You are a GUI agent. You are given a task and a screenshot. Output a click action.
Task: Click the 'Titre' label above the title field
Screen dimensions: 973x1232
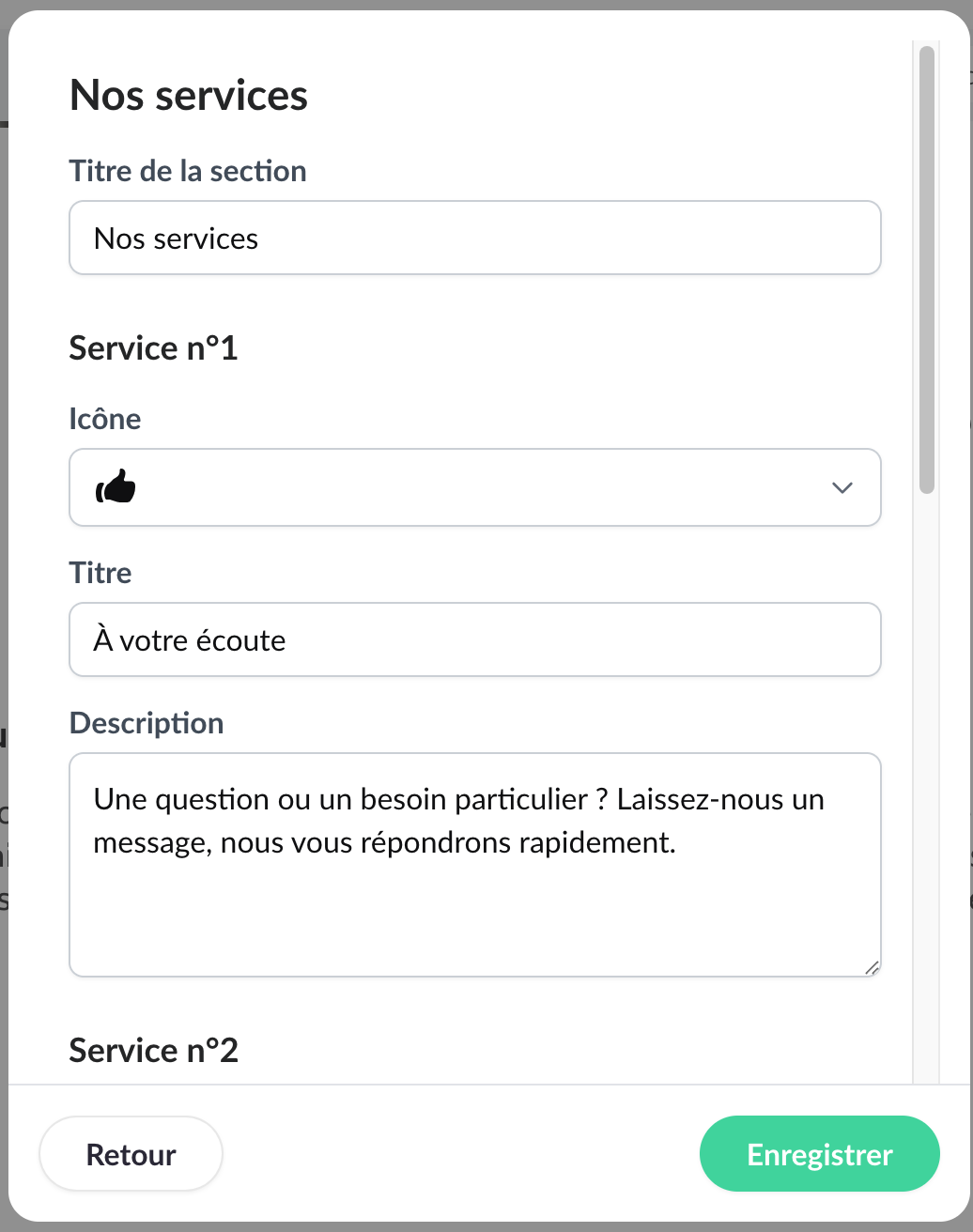click(100, 573)
